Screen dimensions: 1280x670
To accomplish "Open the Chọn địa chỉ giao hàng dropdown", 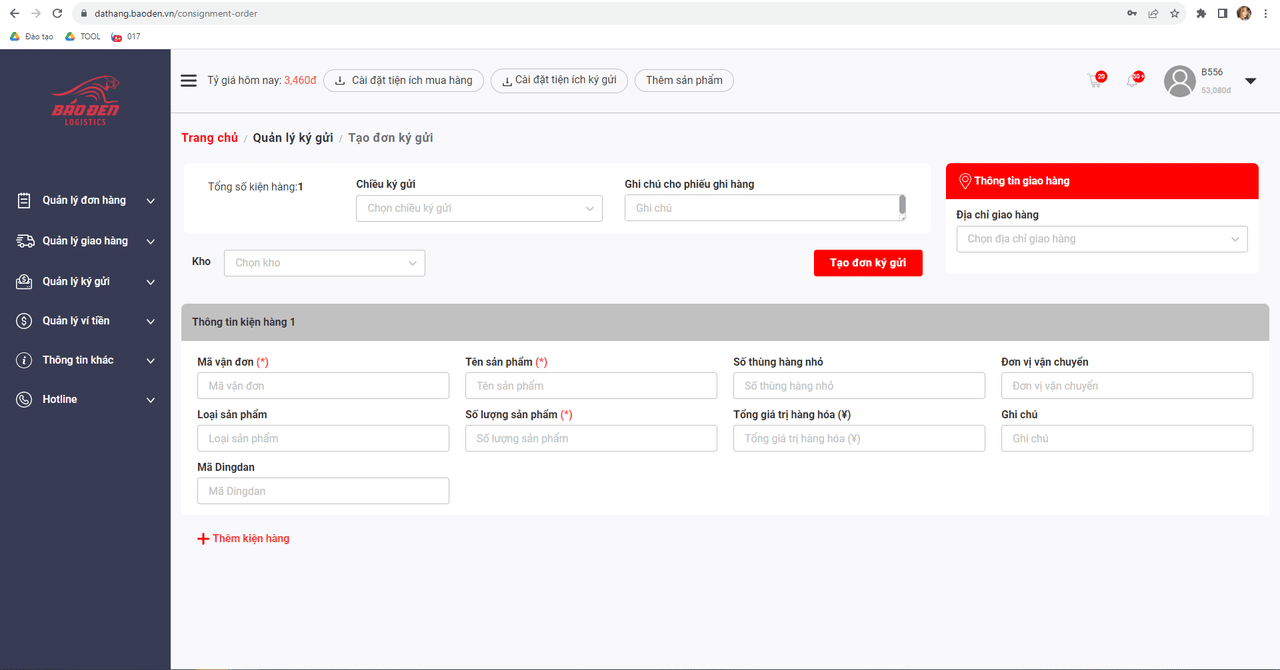I will [x=1101, y=239].
